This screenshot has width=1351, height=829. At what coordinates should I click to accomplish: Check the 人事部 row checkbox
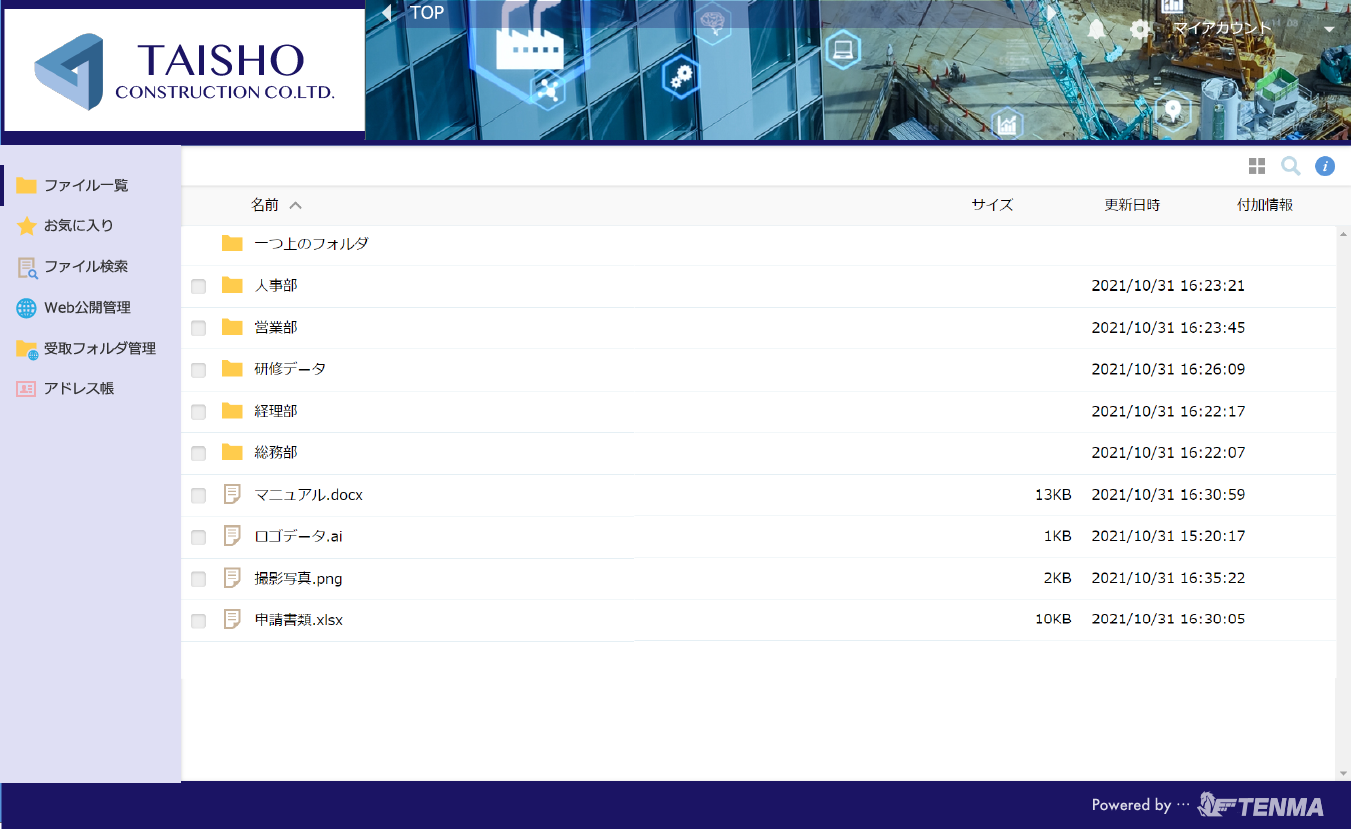(198, 287)
